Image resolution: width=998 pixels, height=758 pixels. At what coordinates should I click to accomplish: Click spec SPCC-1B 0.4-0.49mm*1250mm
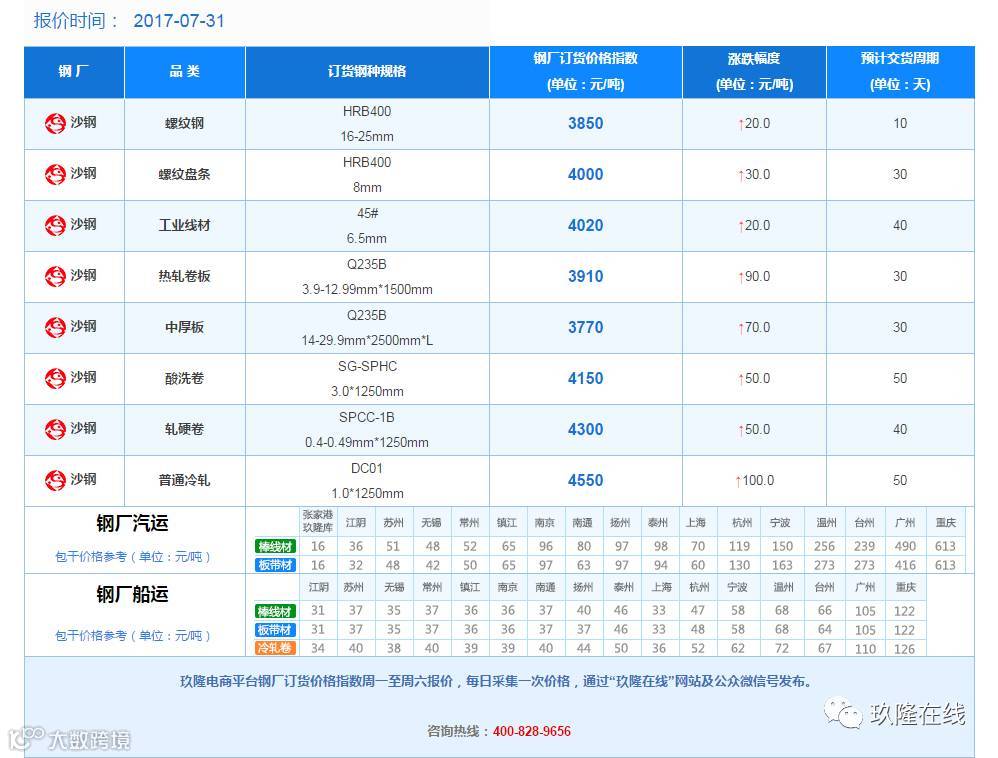tap(367, 430)
